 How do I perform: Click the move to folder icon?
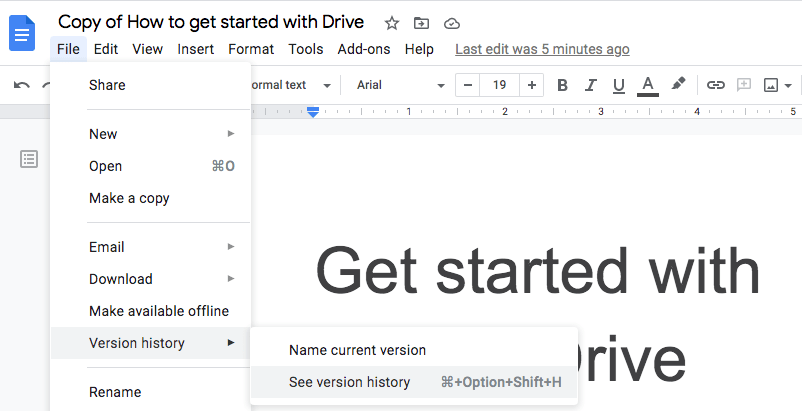pyautogui.click(x=421, y=23)
